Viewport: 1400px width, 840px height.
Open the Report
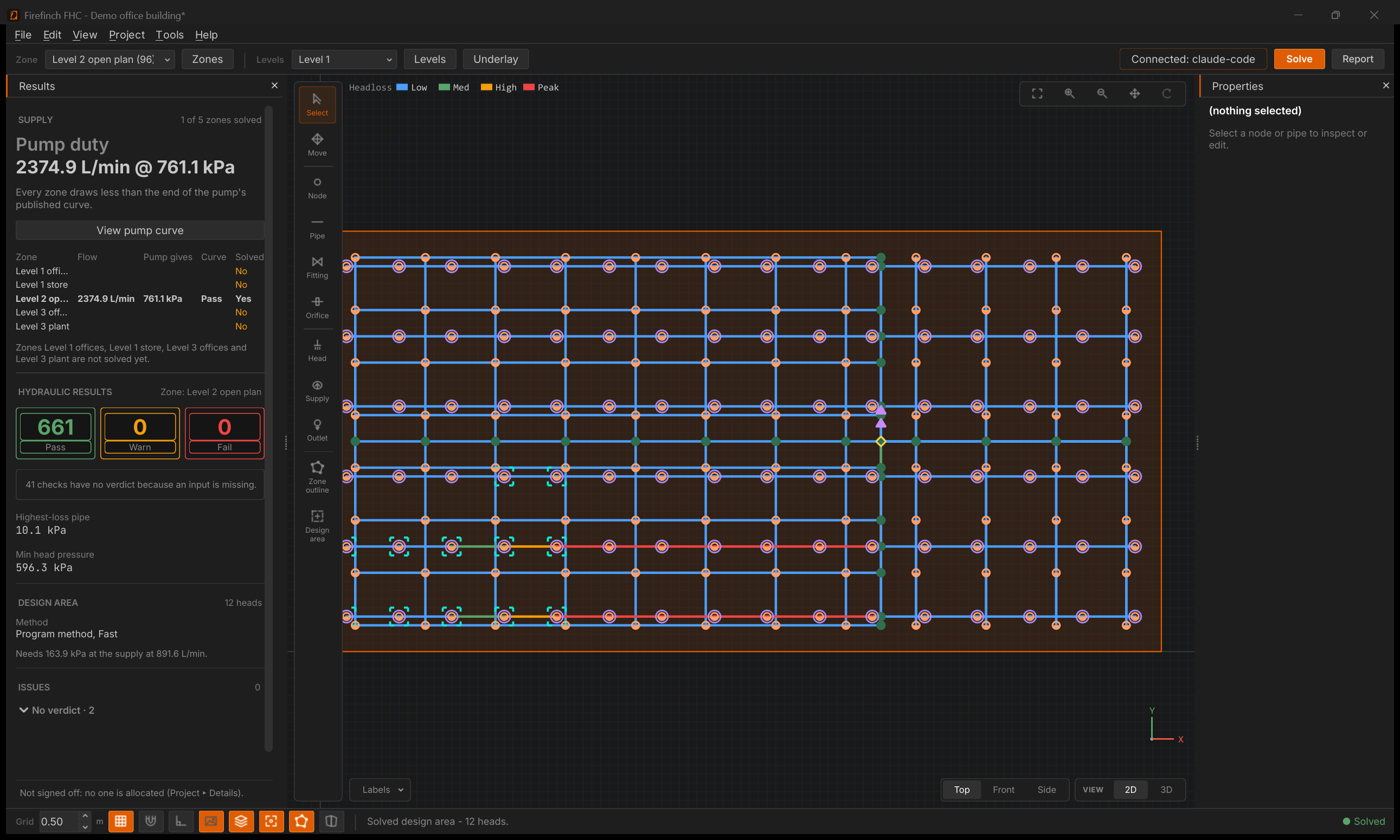[x=1358, y=59]
